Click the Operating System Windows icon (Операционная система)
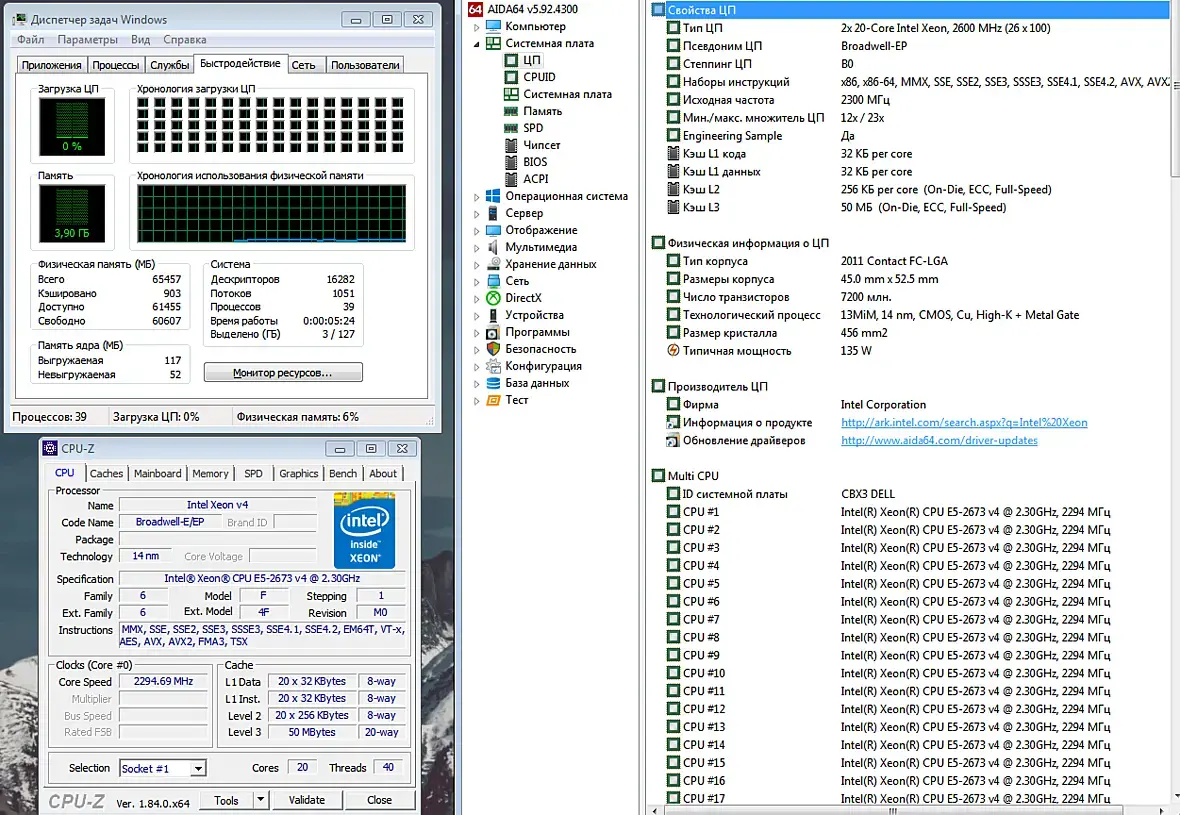The image size is (1180, 815). pos(493,196)
